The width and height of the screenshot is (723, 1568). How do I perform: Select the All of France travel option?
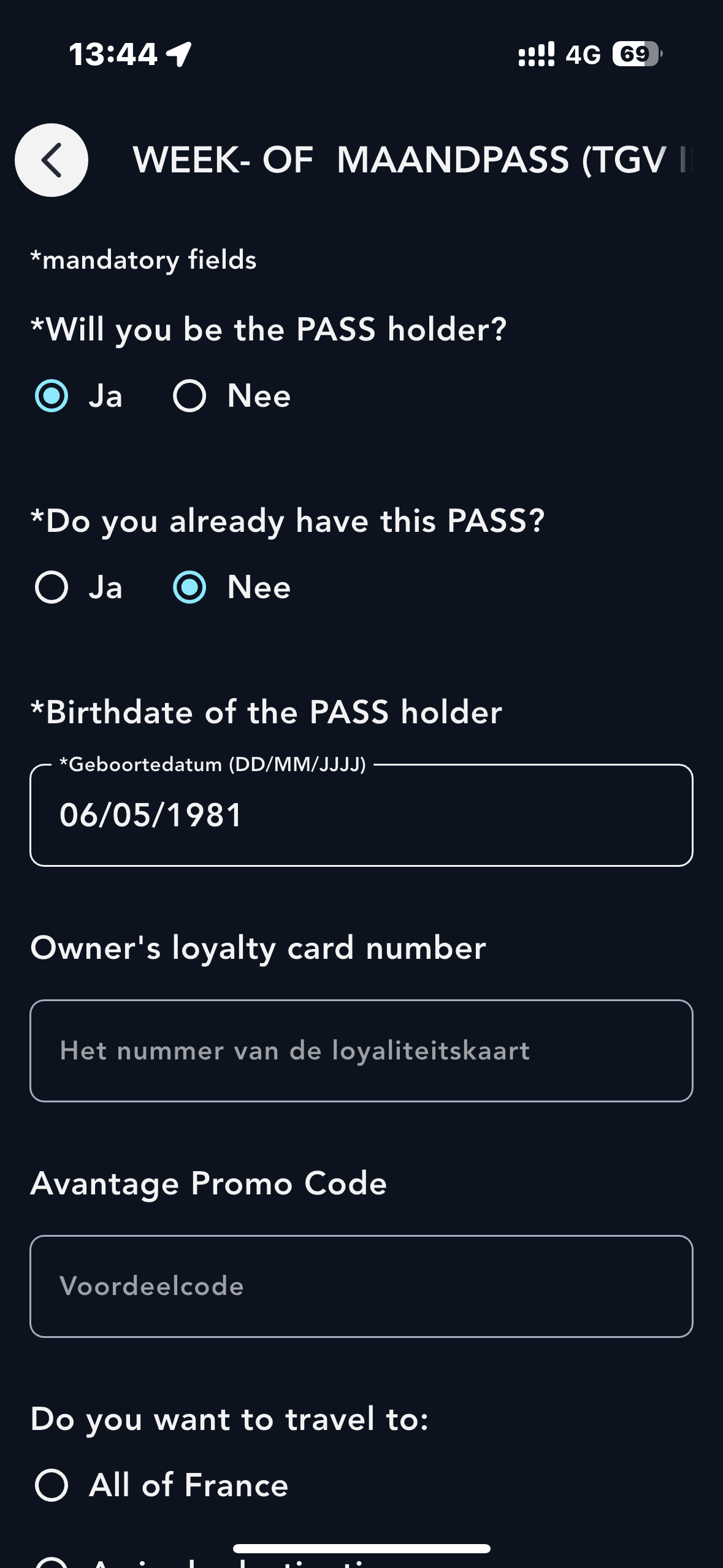(52, 1485)
